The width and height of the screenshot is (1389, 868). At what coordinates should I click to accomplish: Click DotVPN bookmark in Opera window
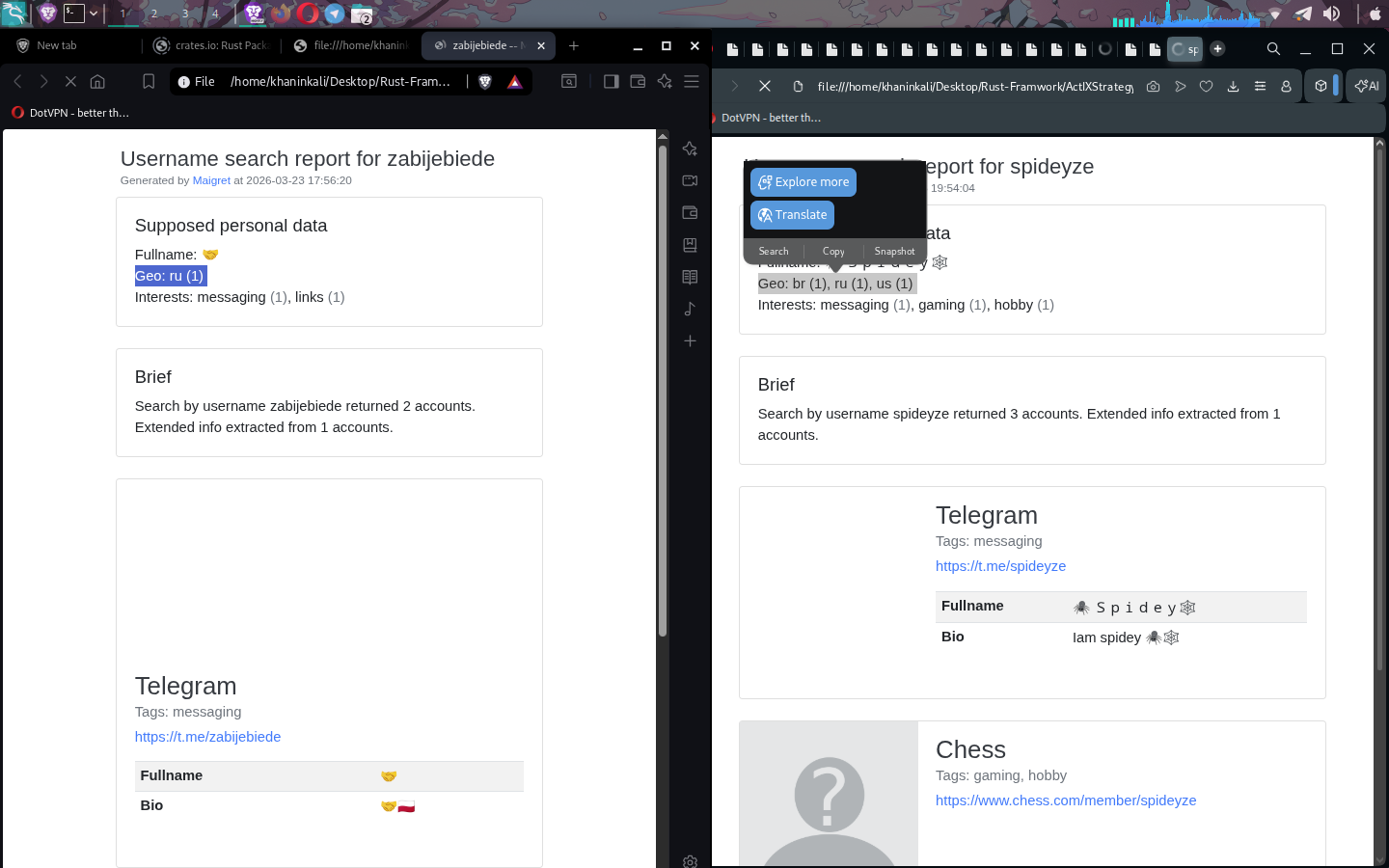tap(768, 118)
